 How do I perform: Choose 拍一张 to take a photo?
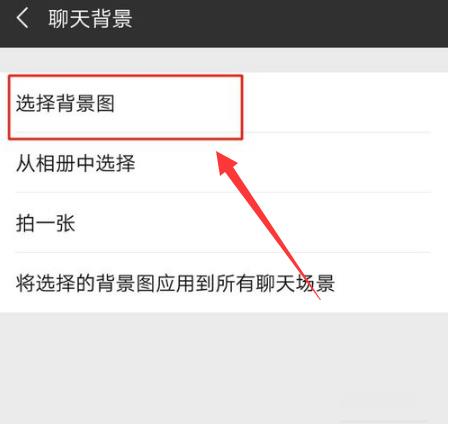click(x=224, y=223)
